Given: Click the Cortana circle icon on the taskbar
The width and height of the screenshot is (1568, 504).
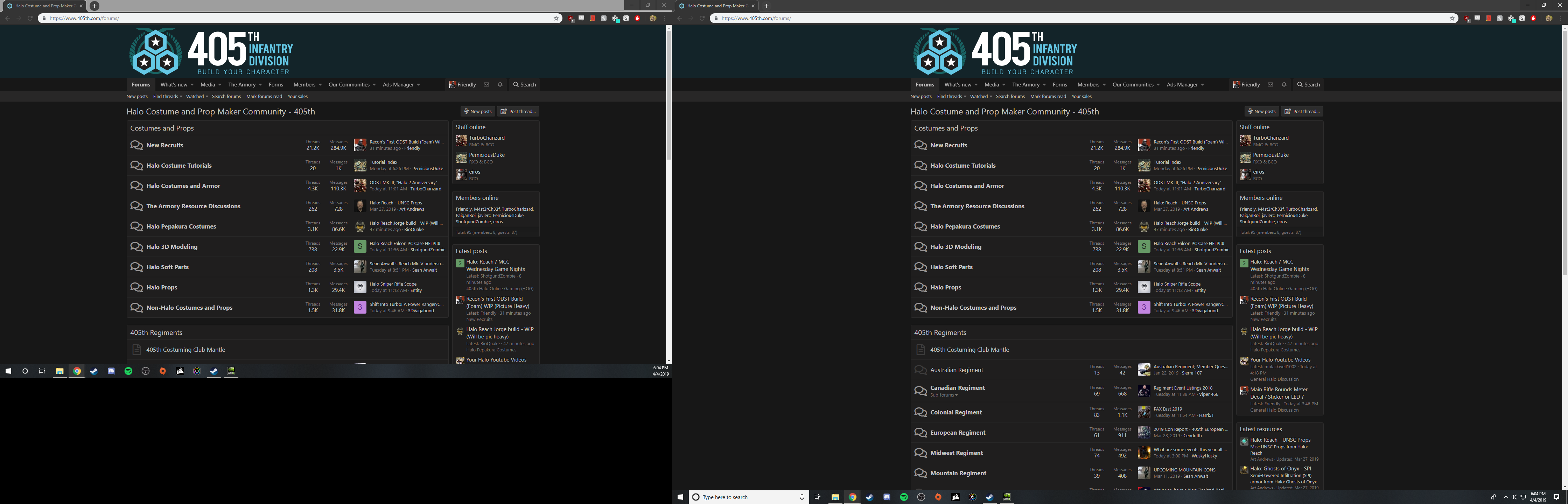Looking at the screenshot, I should 25,371.
